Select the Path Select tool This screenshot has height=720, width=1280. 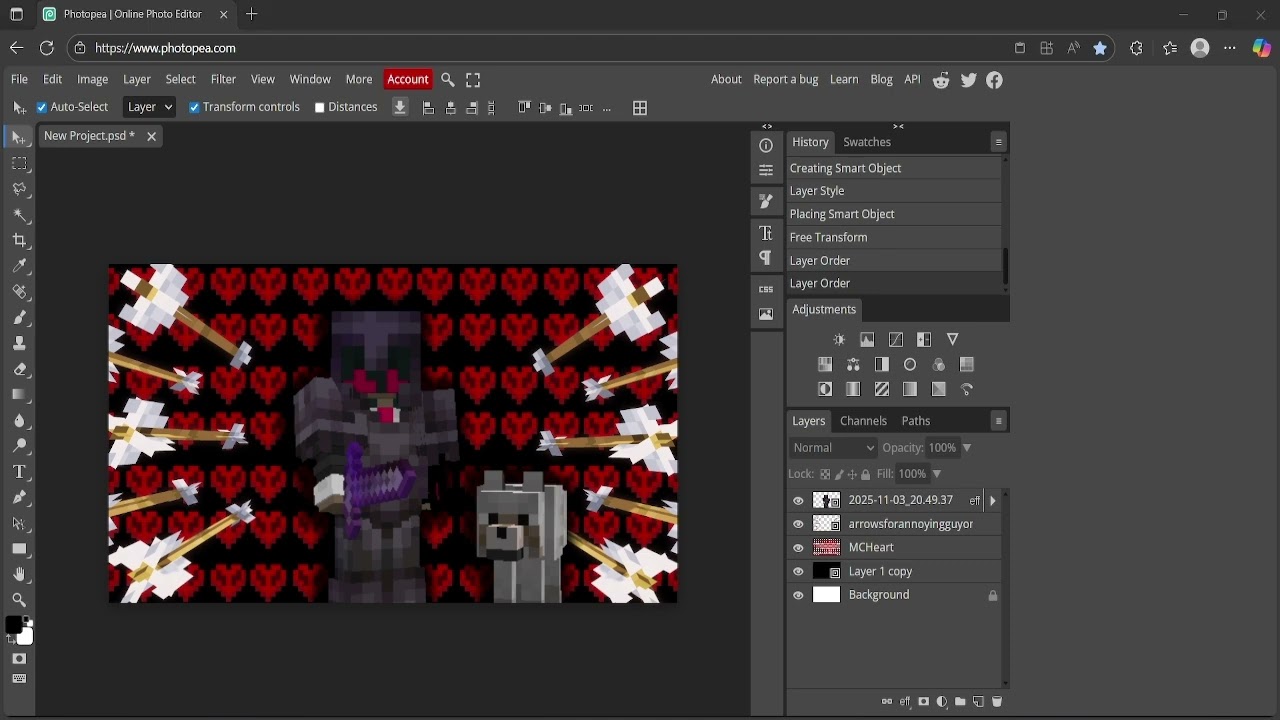click(19, 523)
